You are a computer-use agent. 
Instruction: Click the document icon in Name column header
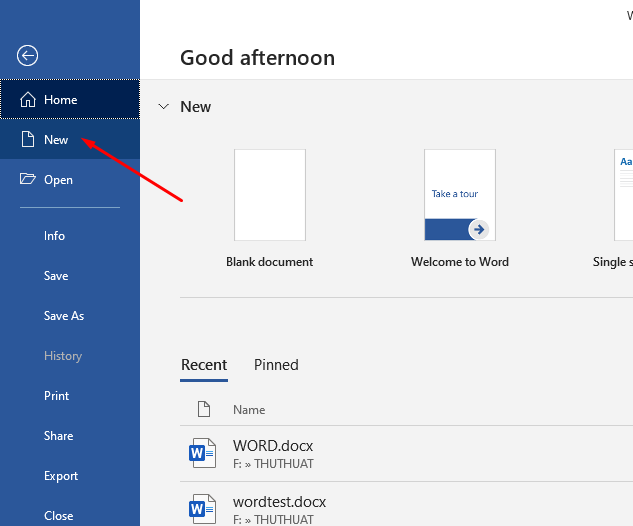[204, 409]
